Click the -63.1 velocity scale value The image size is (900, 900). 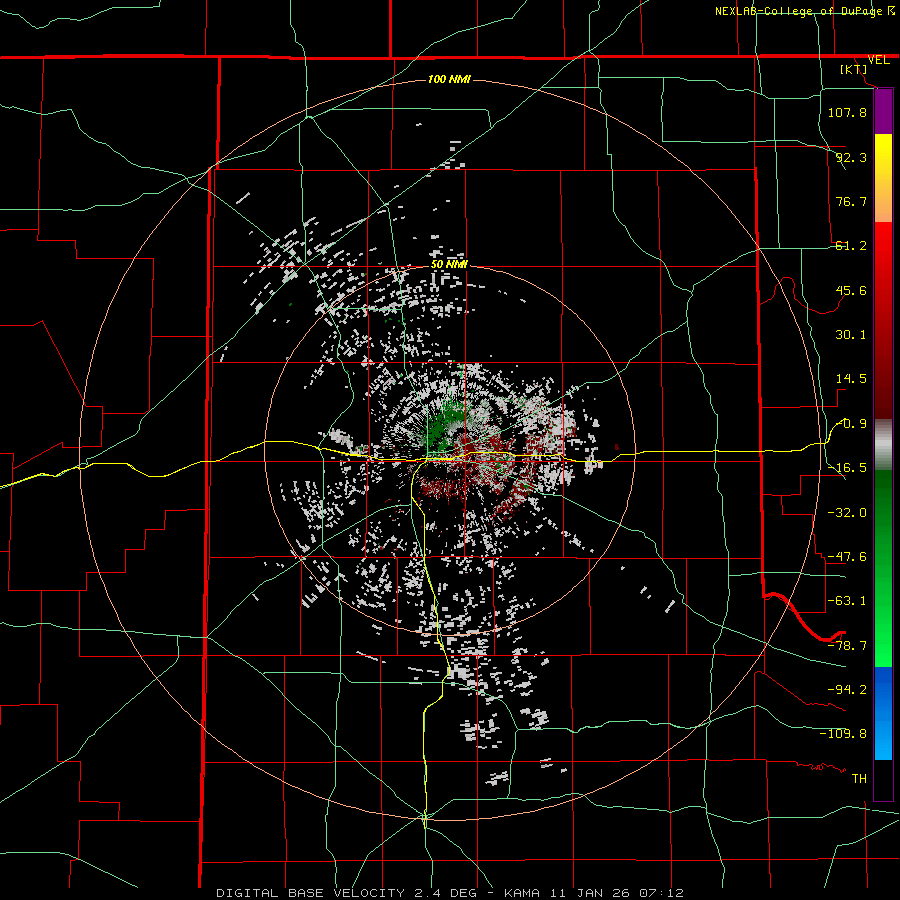tap(847, 601)
